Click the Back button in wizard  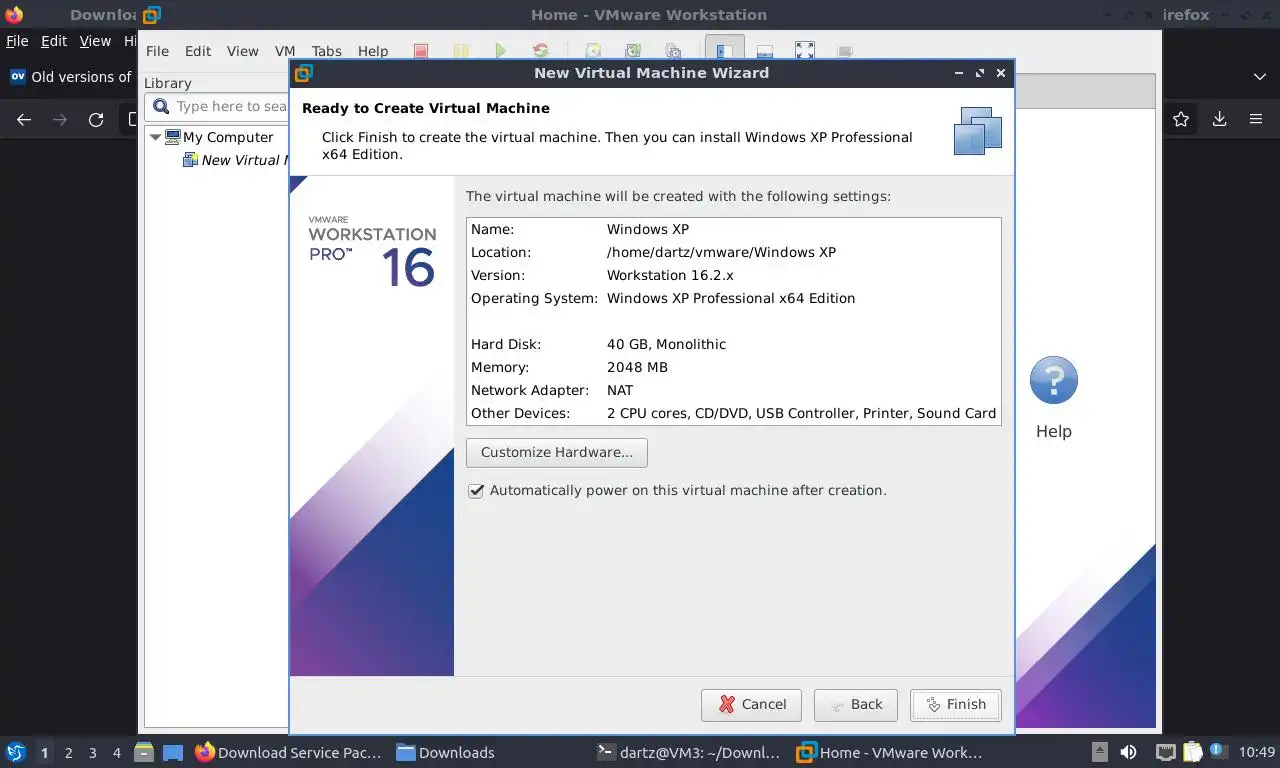pyautogui.click(x=855, y=705)
